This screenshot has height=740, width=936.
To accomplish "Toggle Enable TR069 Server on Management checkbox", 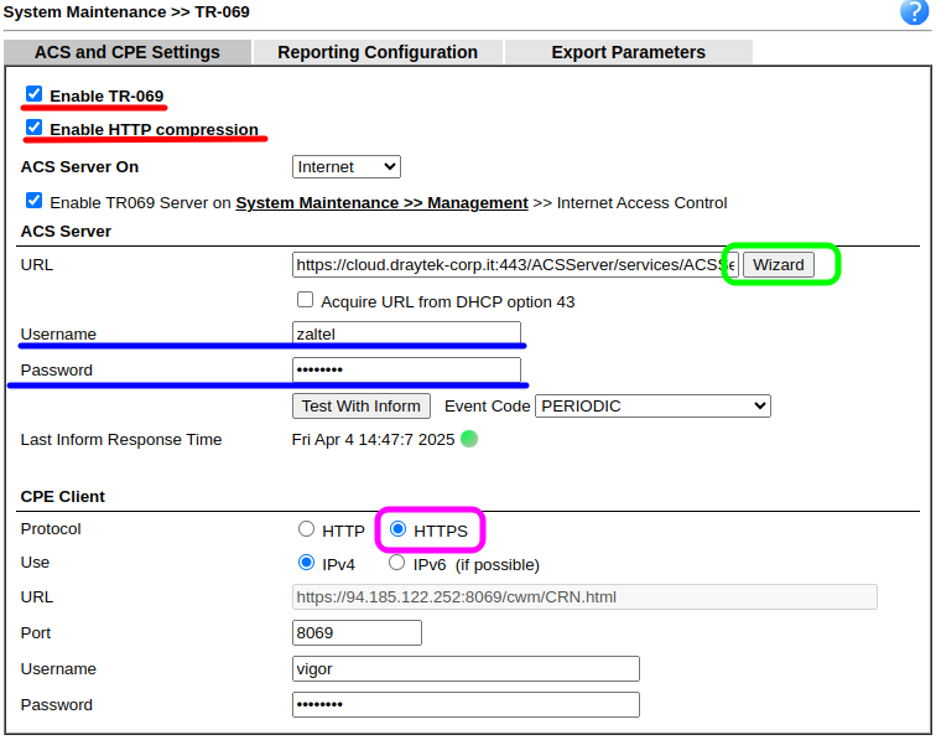I will pyautogui.click(x=34, y=201).
